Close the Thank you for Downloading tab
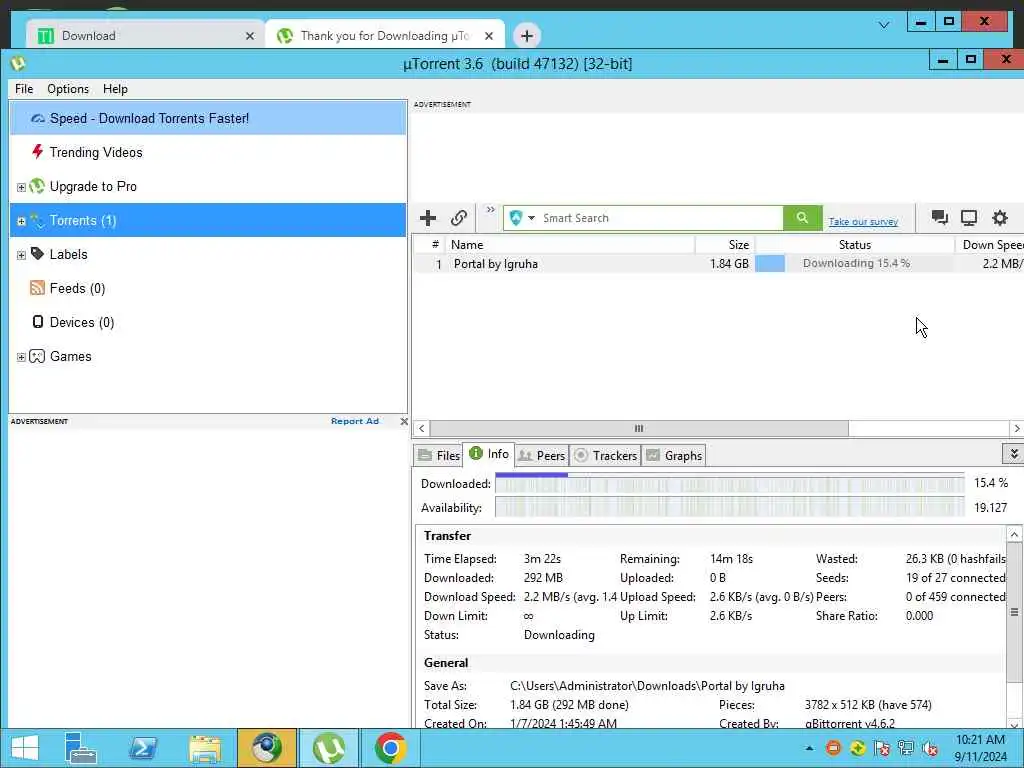Viewport: 1024px width, 768px height. point(488,36)
